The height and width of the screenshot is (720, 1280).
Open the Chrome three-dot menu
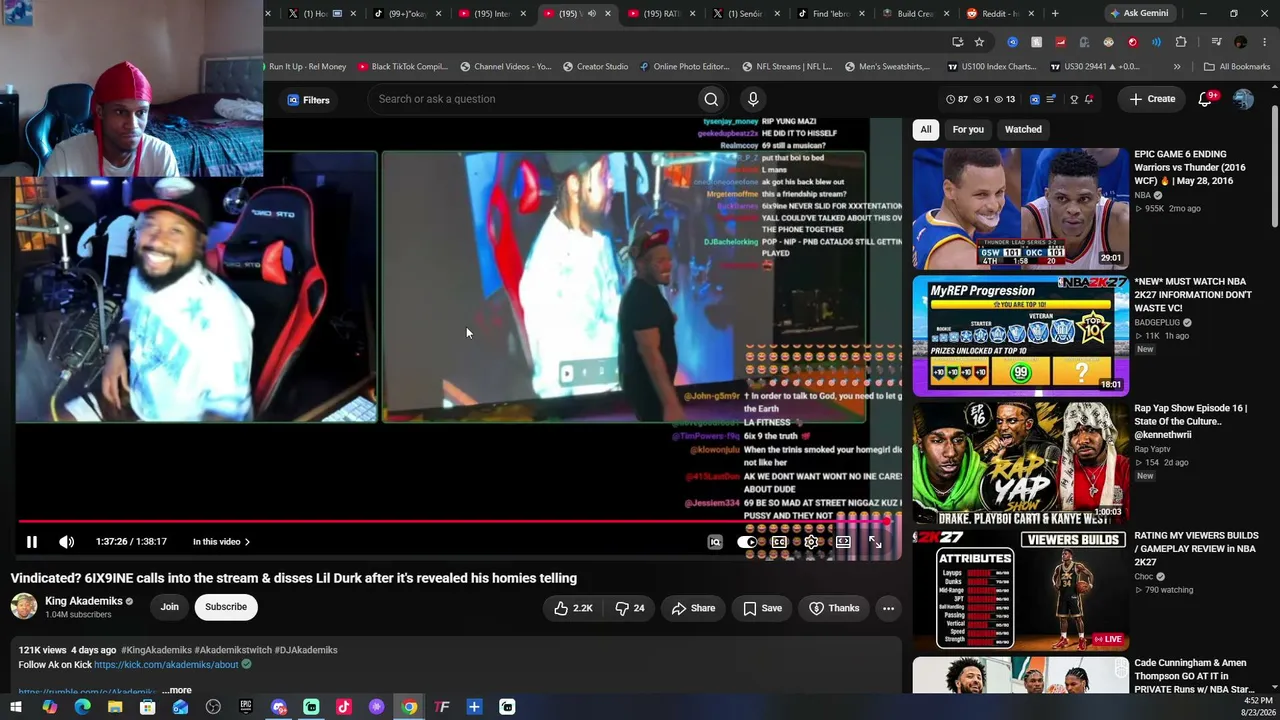tap(1264, 42)
